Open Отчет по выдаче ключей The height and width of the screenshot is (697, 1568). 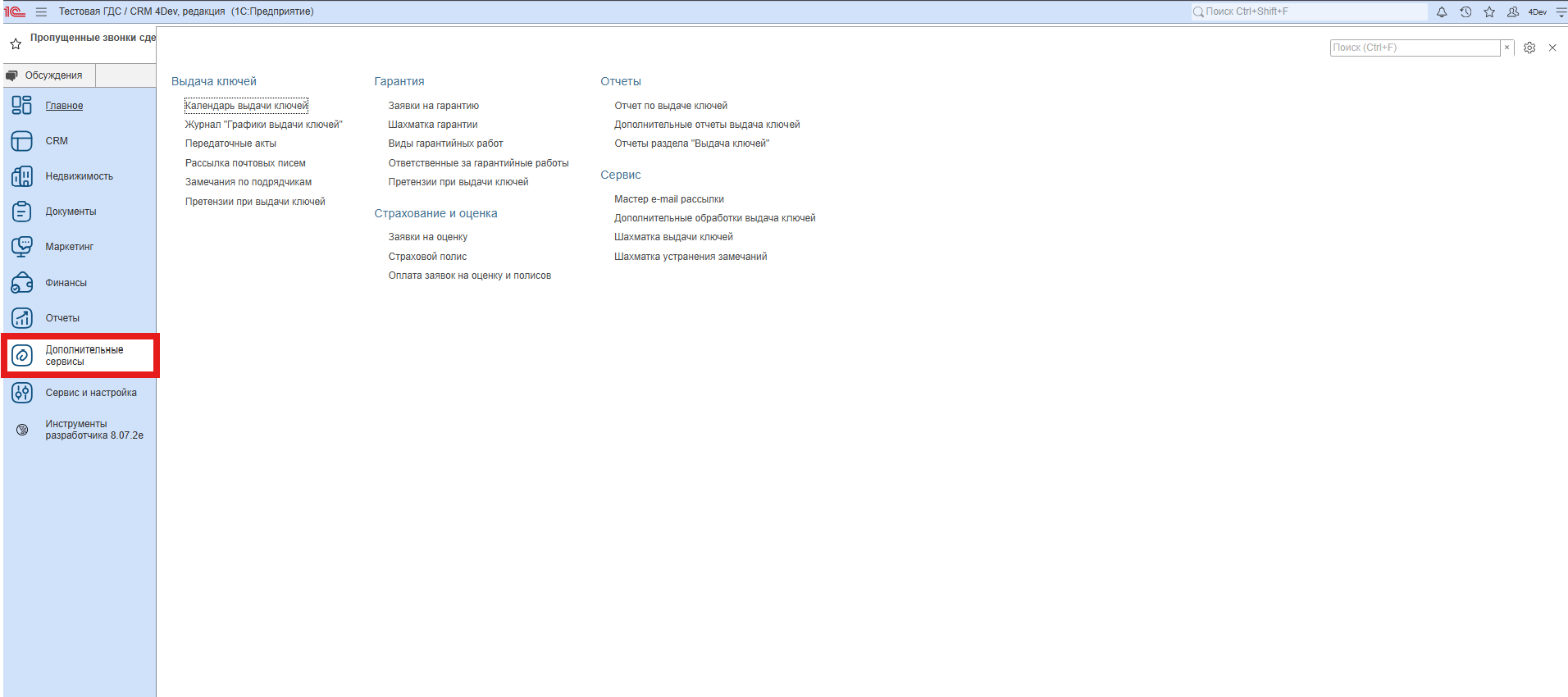(670, 106)
